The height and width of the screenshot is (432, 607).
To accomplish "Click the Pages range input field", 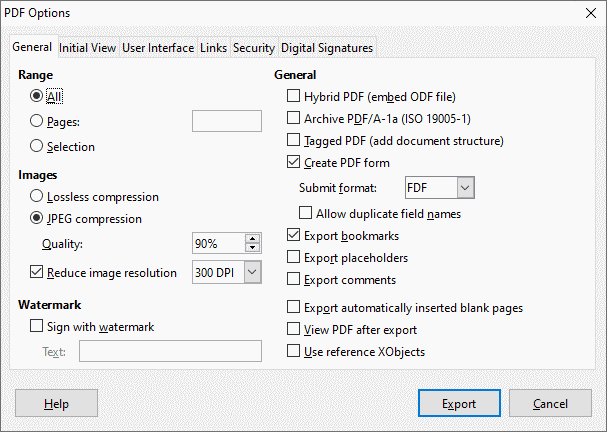I will point(226,122).
